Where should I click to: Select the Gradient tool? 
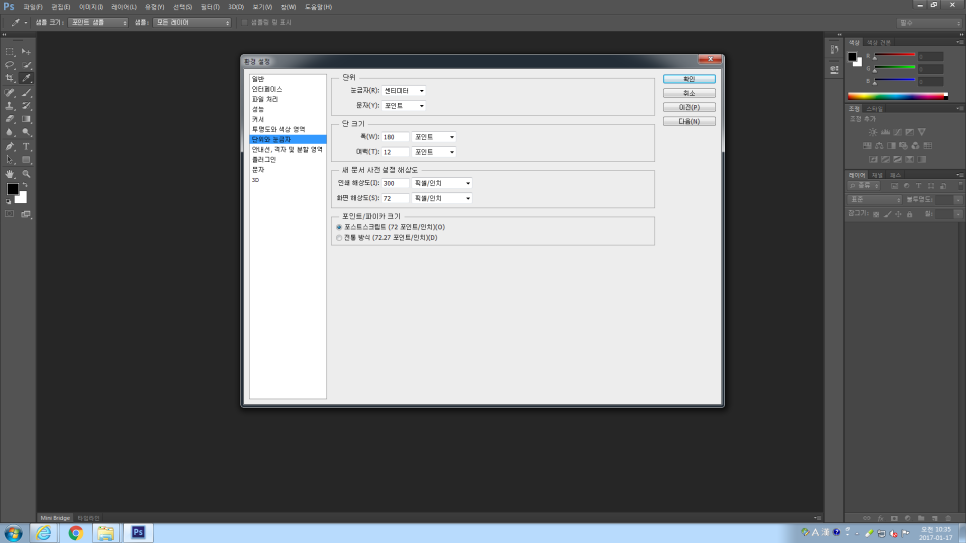tap(26, 119)
